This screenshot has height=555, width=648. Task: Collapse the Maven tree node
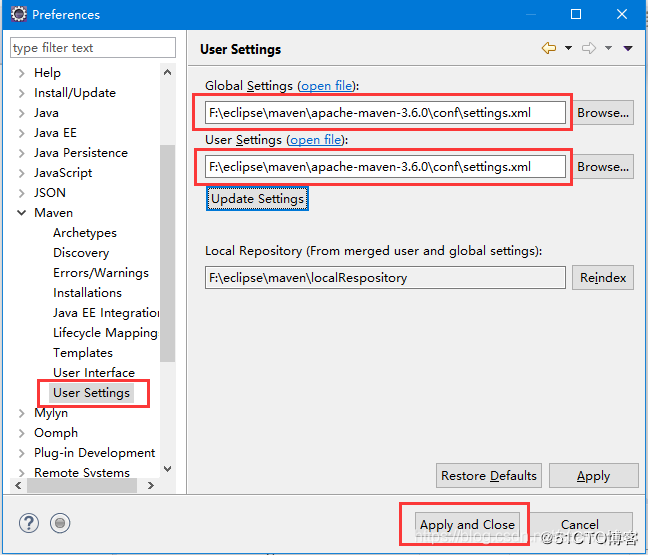coord(21,213)
